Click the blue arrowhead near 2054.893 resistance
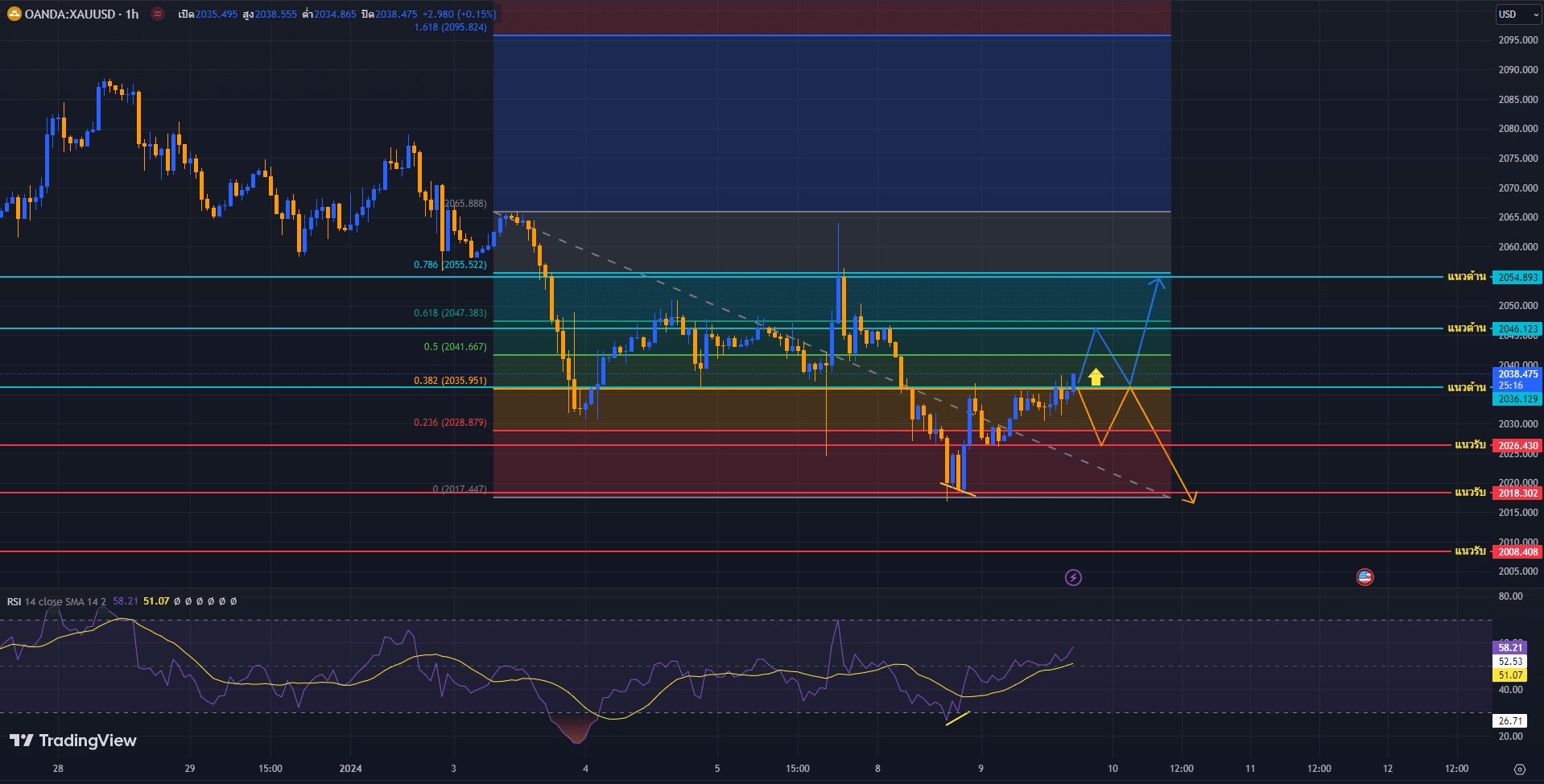The height and width of the screenshot is (784, 1544). point(1158,281)
